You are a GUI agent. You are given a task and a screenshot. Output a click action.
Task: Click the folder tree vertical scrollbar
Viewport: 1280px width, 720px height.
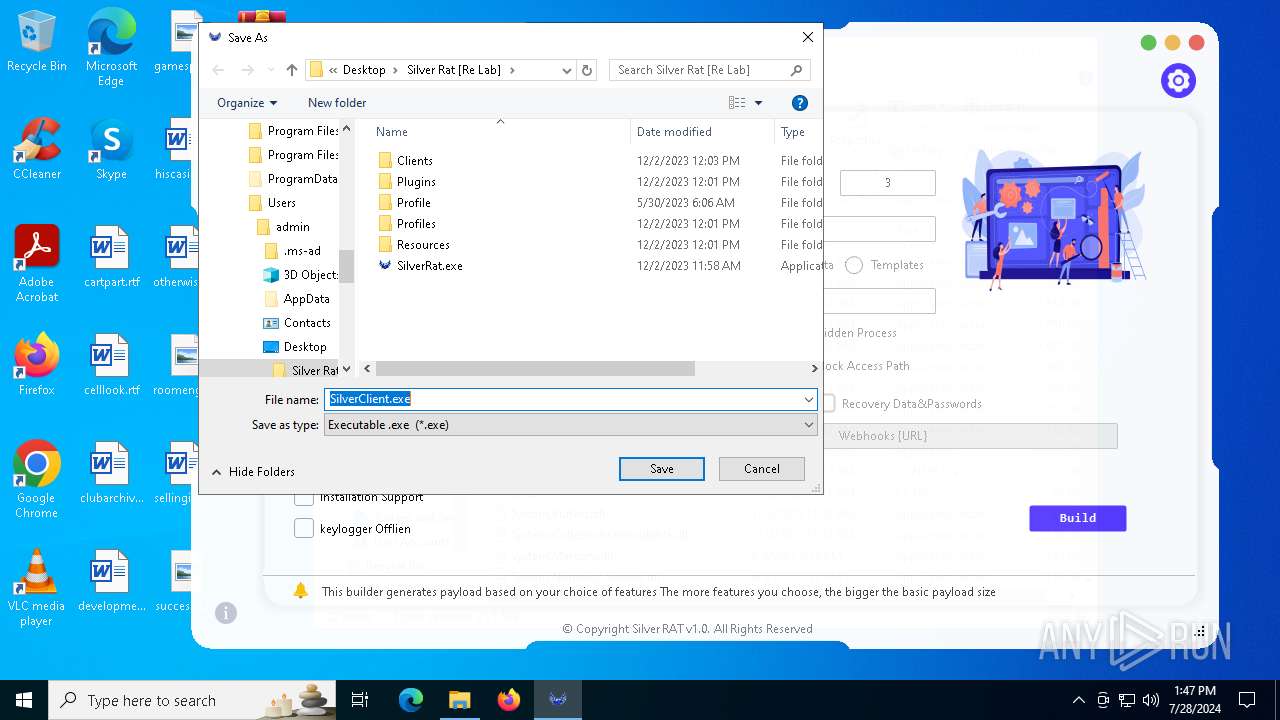tap(346, 265)
